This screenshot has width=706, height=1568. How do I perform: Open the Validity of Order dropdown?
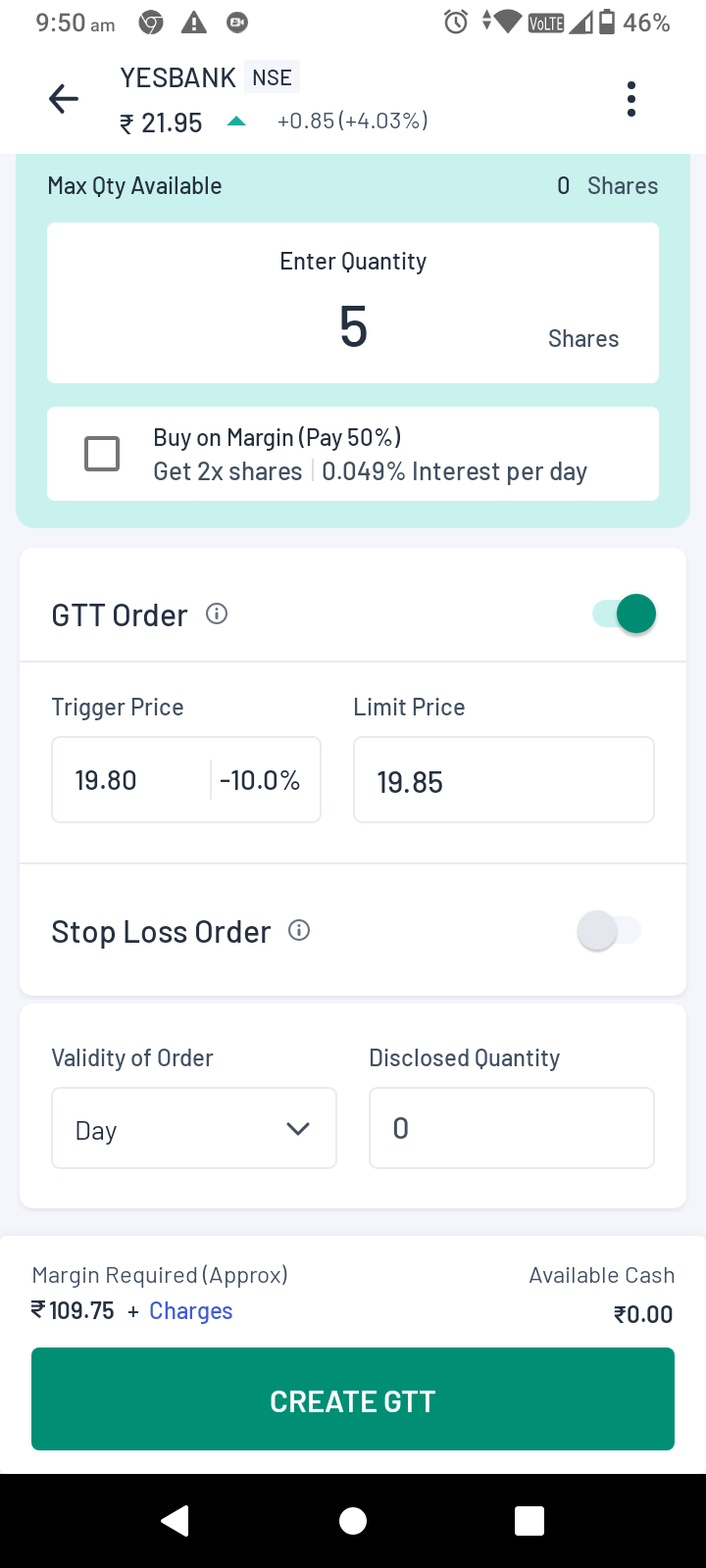pyautogui.click(x=193, y=1129)
